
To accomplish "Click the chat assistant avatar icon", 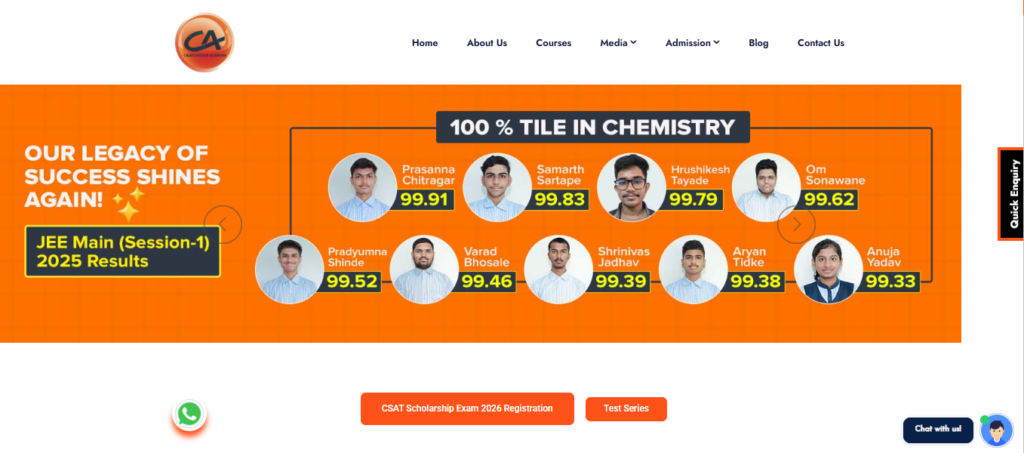I will [997, 430].
